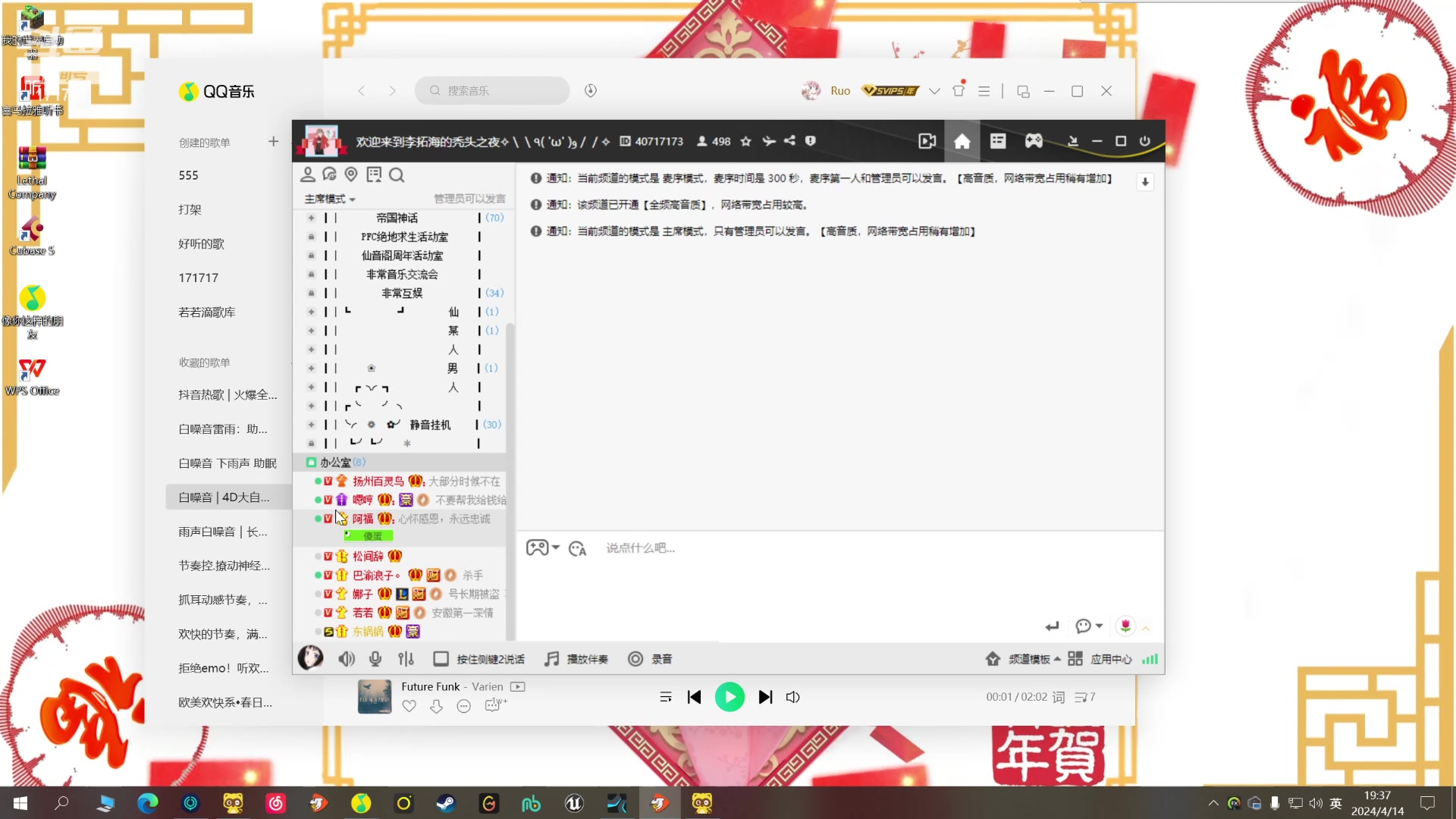Open the SVIP membership dropdown next to Ruo

[934, 90]
